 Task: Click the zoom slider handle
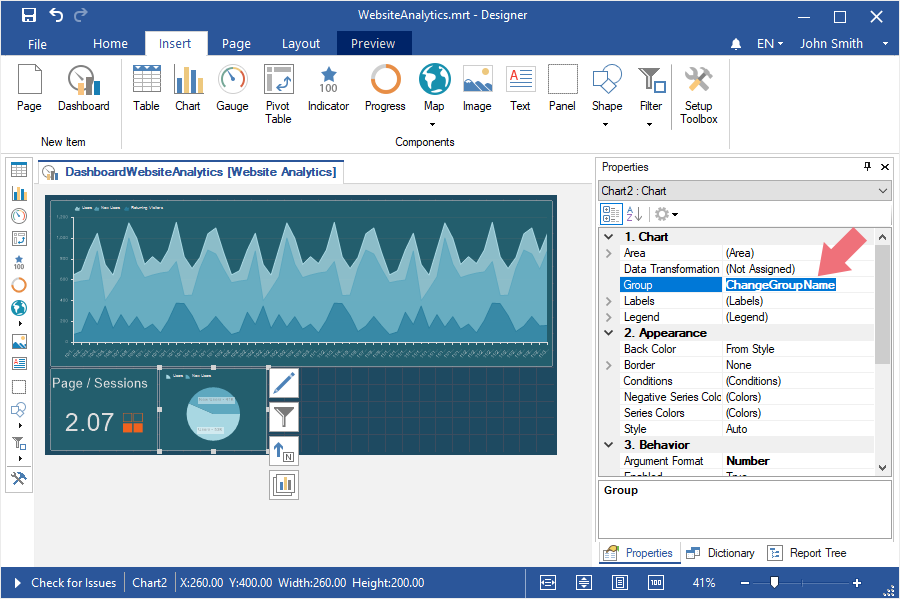[x=773, y=583]
